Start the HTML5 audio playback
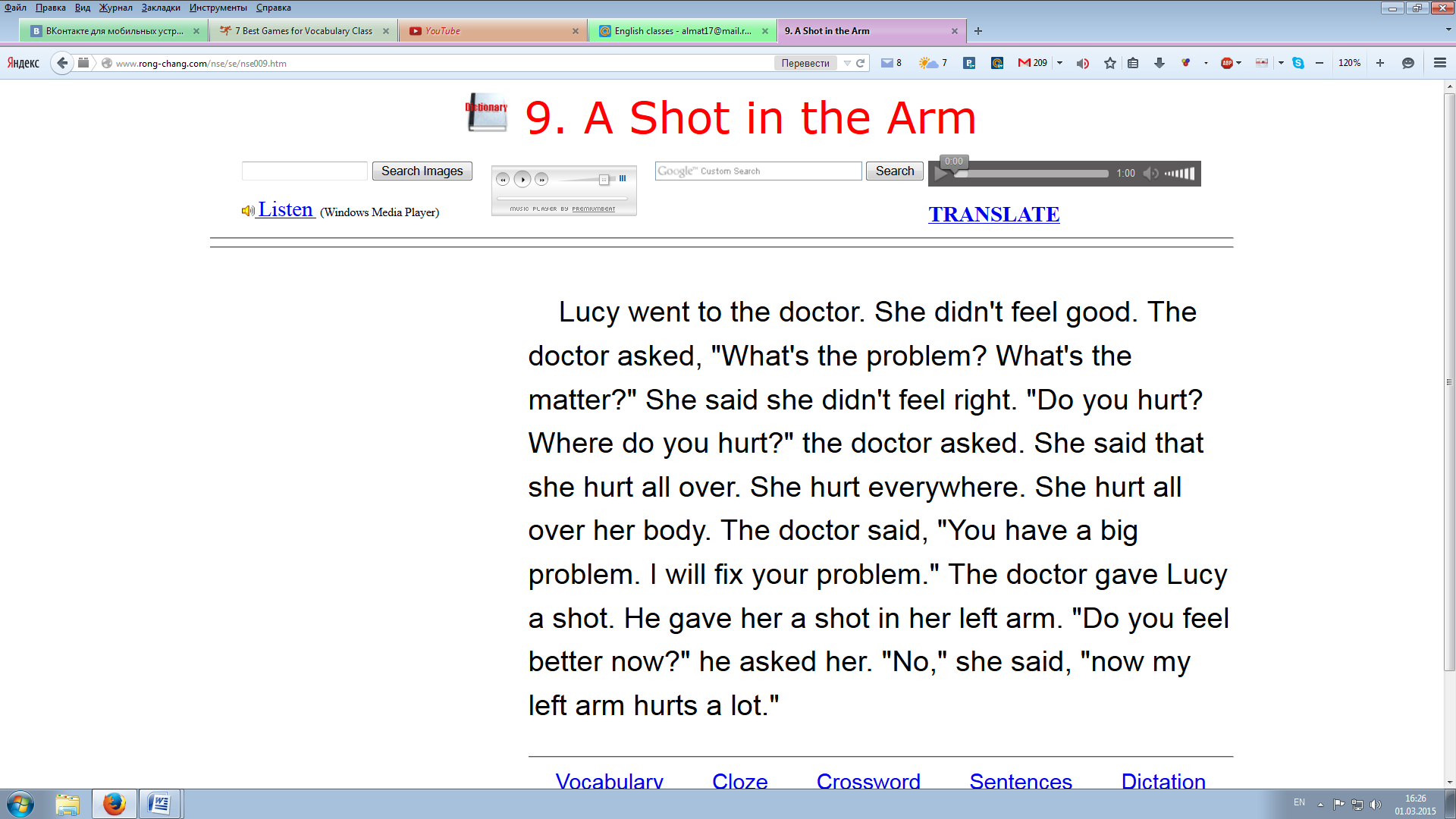1456x819 pixels. click(942, 174)
